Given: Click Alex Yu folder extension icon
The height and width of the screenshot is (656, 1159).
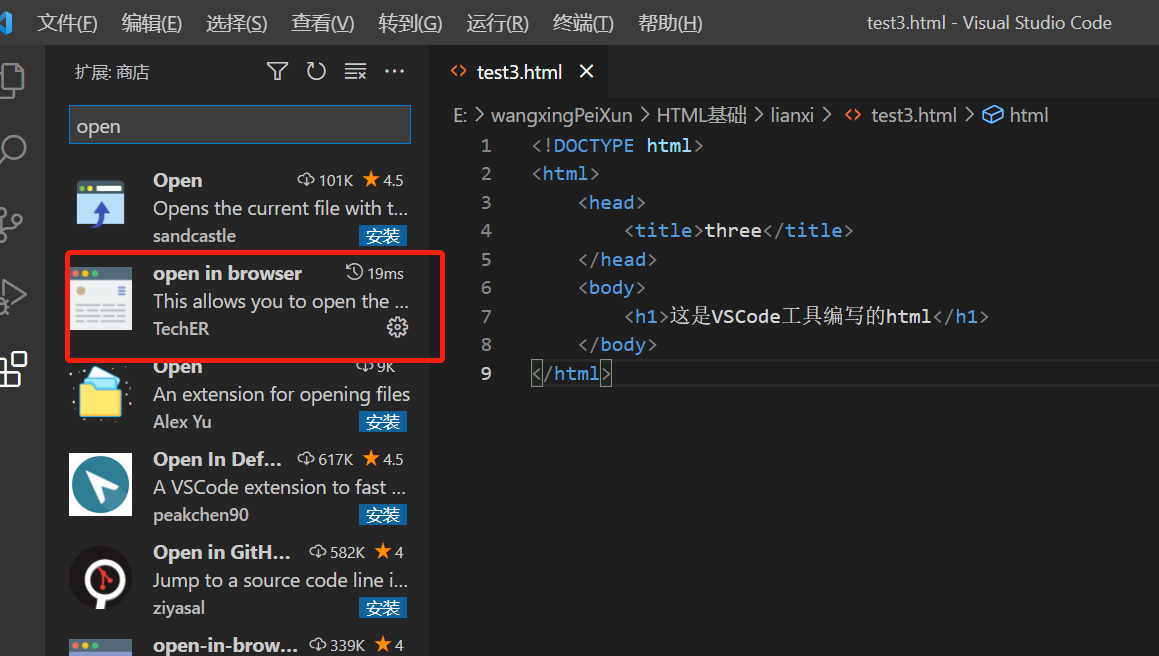Looking at the screenshot, I should click(x=101, y=393).
